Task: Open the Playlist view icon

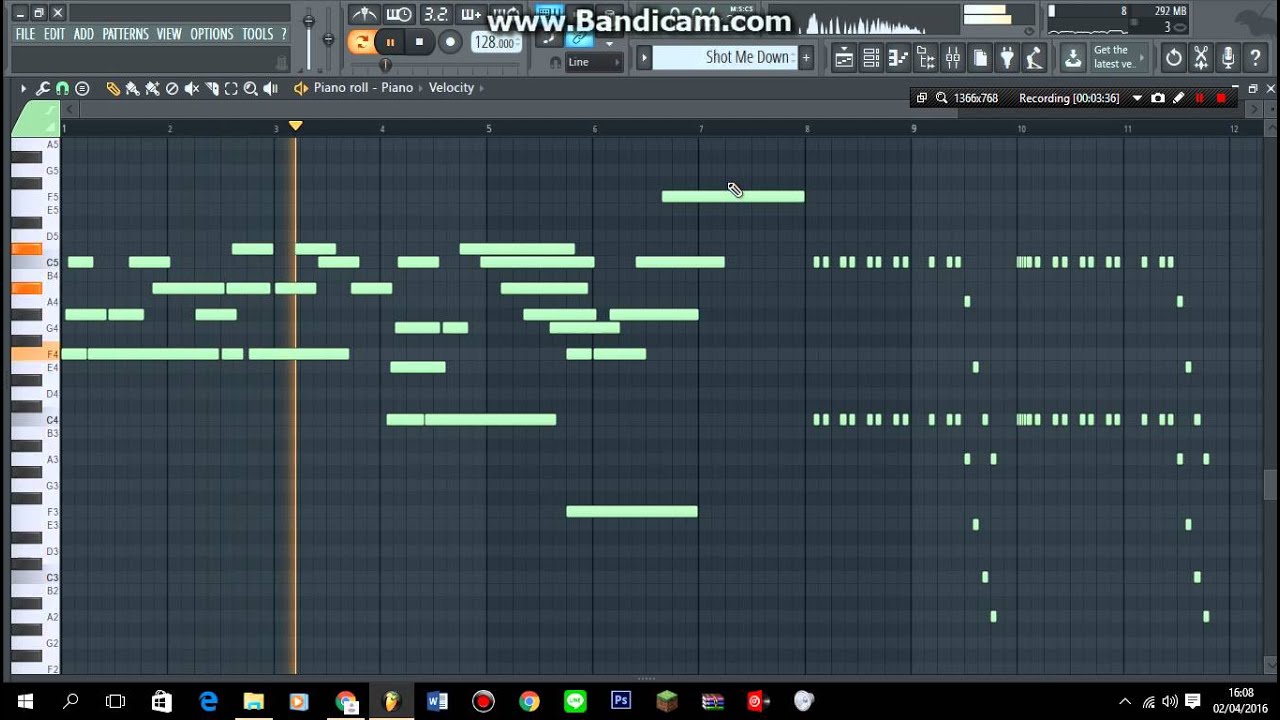Action: pos(844,58)
